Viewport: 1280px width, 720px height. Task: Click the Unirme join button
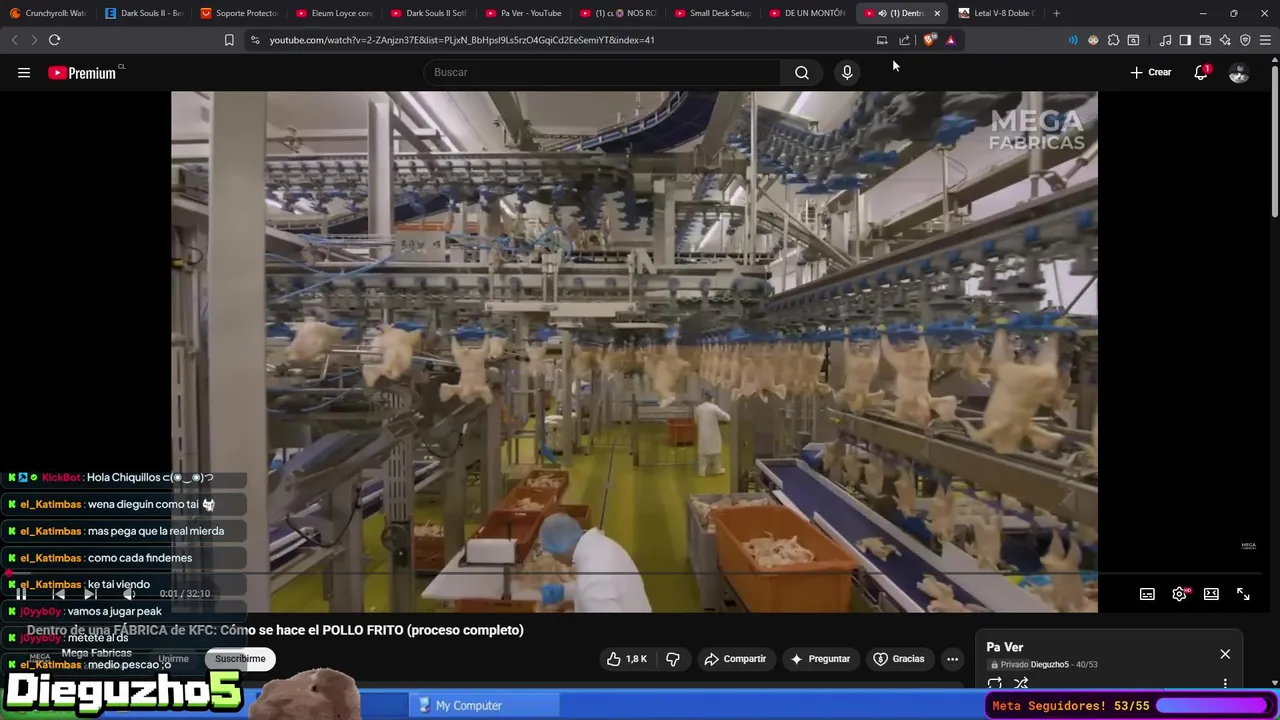[x=173, y=659]
